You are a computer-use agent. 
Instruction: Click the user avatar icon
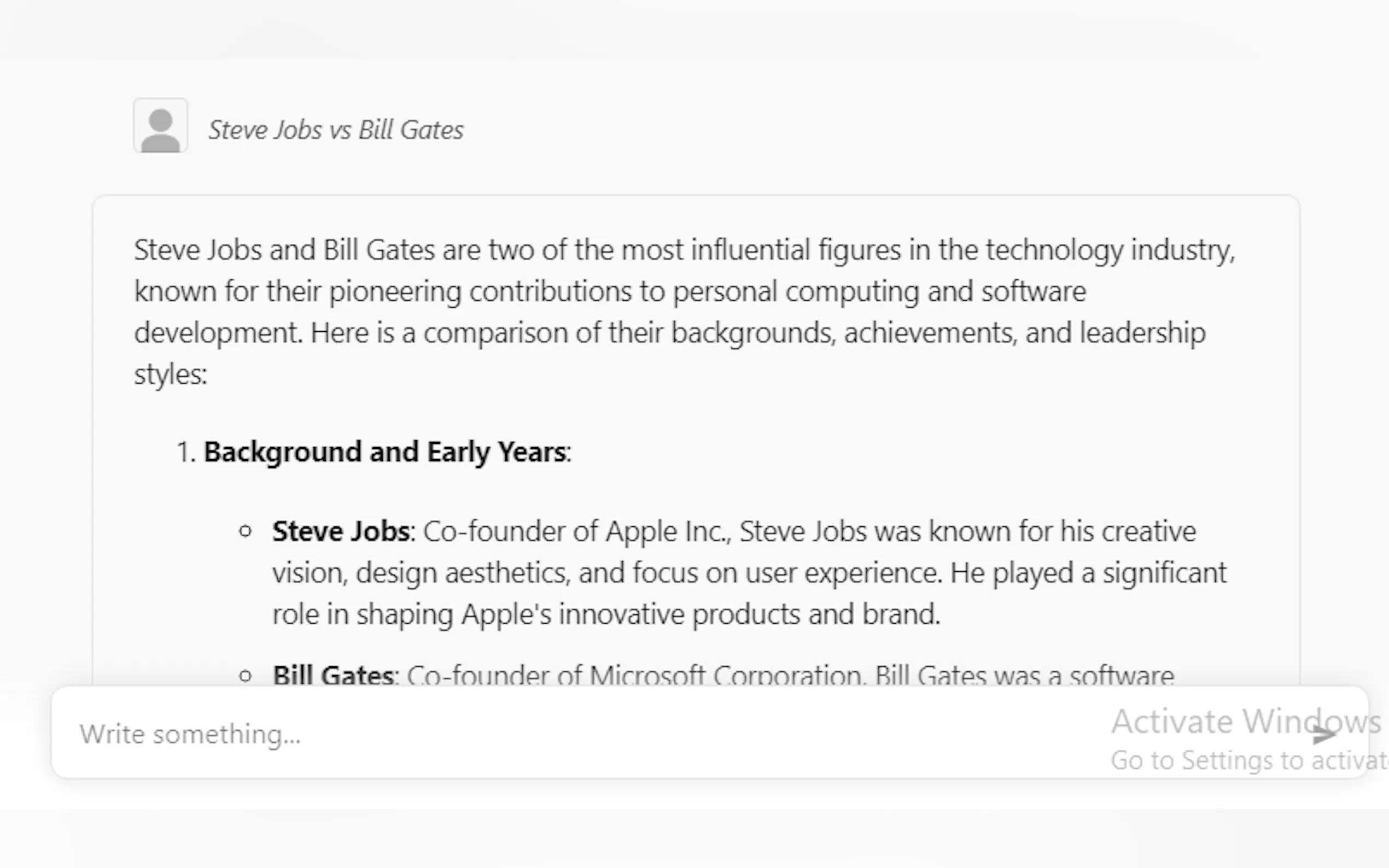click(161, 126)
